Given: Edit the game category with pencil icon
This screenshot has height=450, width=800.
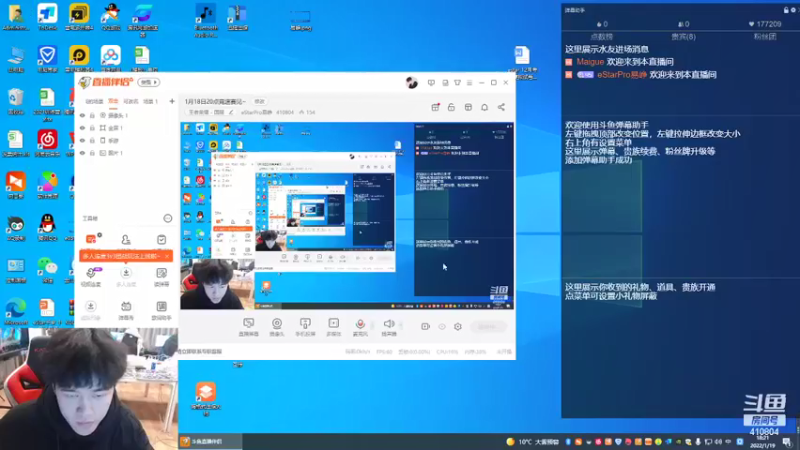Looking at the screenshot, I should [231, 112].
